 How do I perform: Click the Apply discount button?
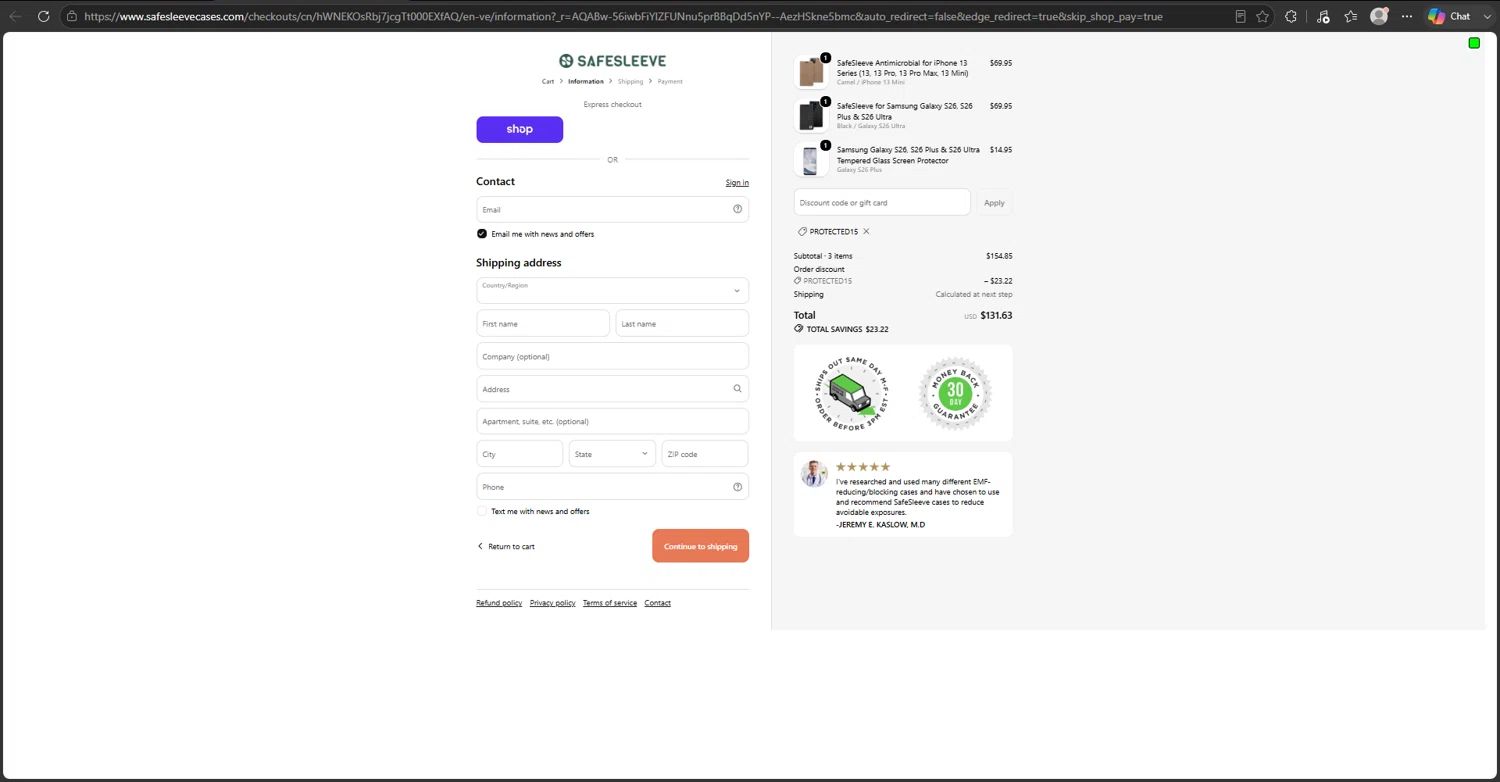click(x=994, y=202)
